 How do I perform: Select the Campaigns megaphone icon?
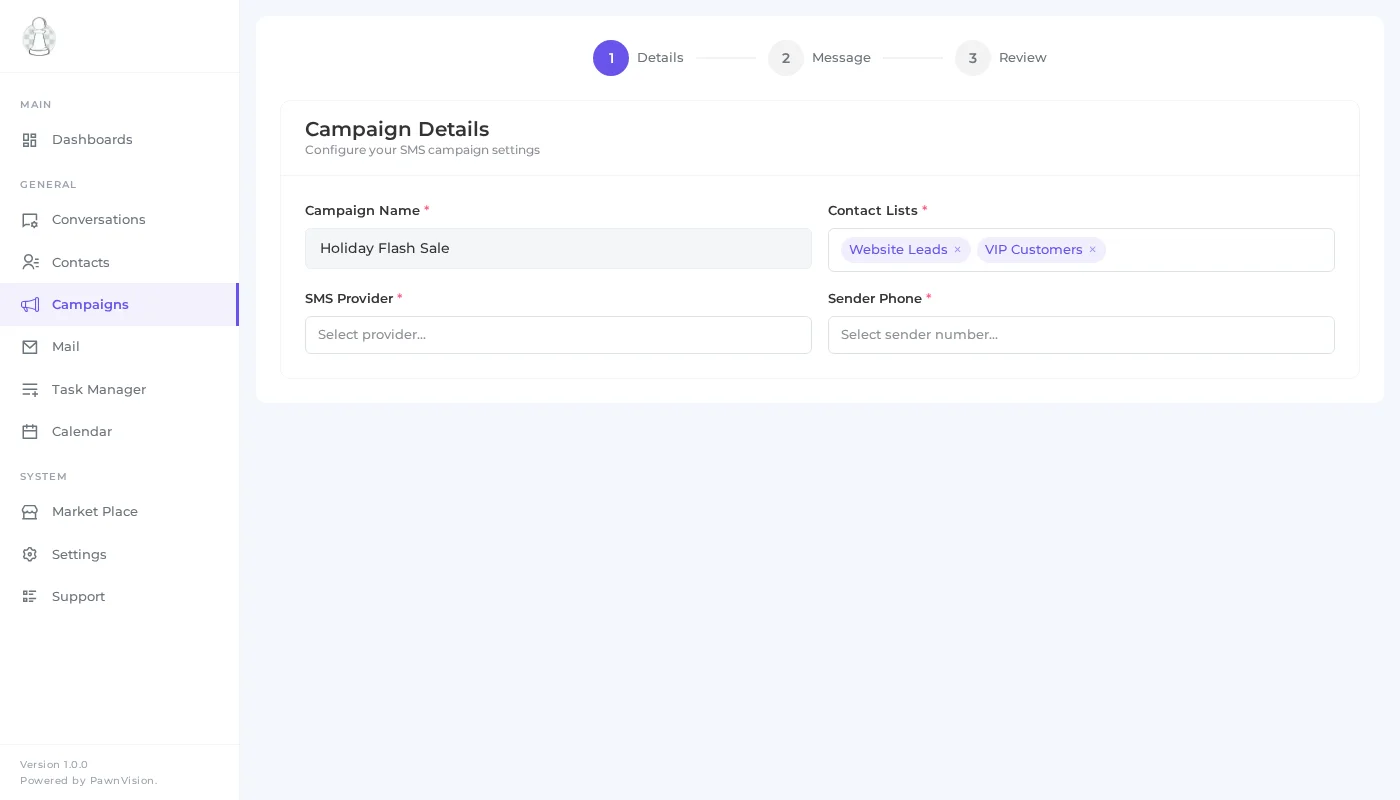point(30,304)
